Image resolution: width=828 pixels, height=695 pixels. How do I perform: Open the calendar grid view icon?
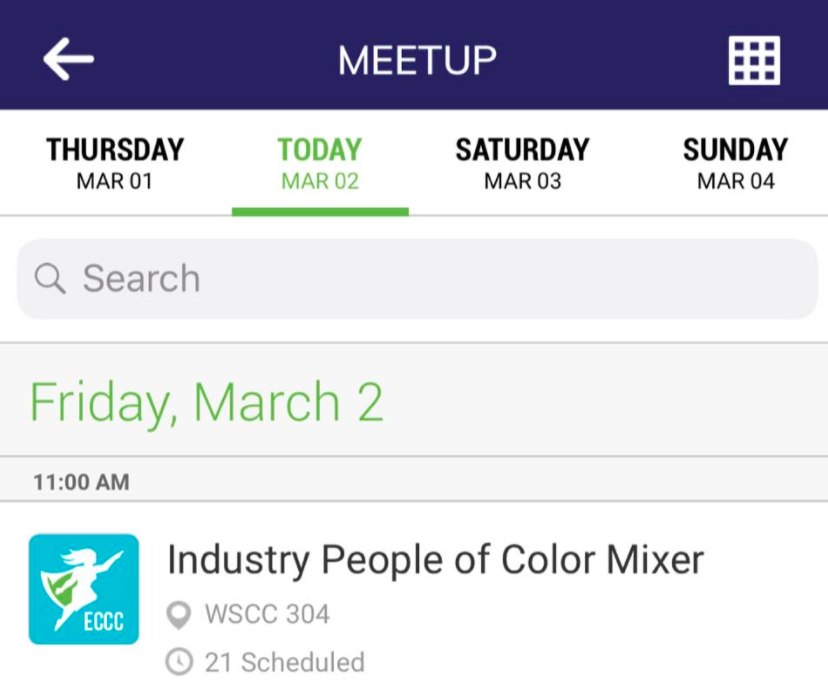754,61
